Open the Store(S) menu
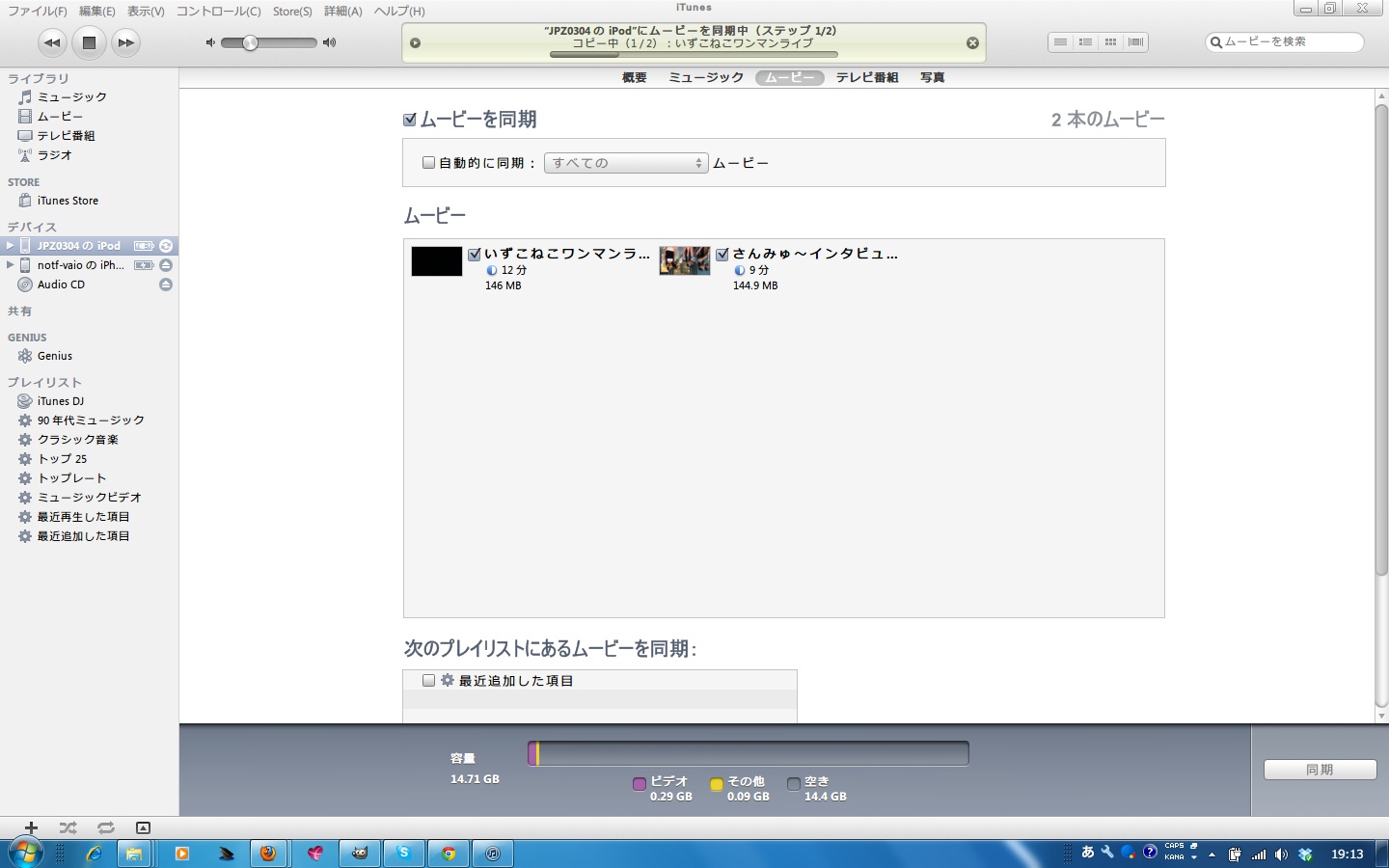This screenshot has height=868, width=1389. (292, 12)
